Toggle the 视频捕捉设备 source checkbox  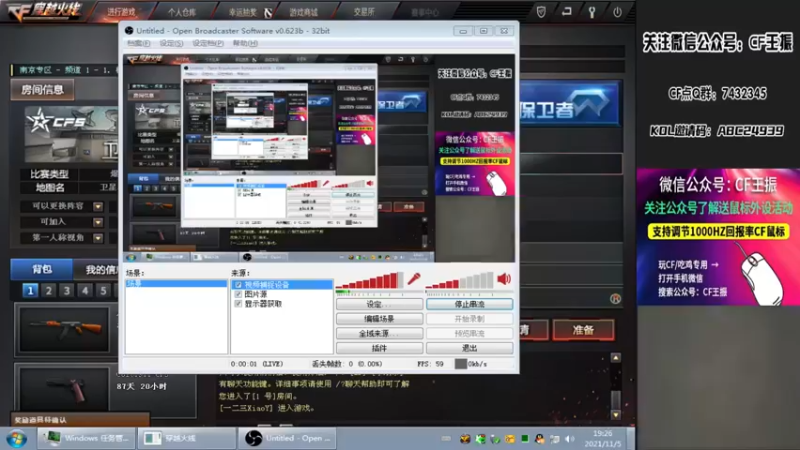point(238,285)
